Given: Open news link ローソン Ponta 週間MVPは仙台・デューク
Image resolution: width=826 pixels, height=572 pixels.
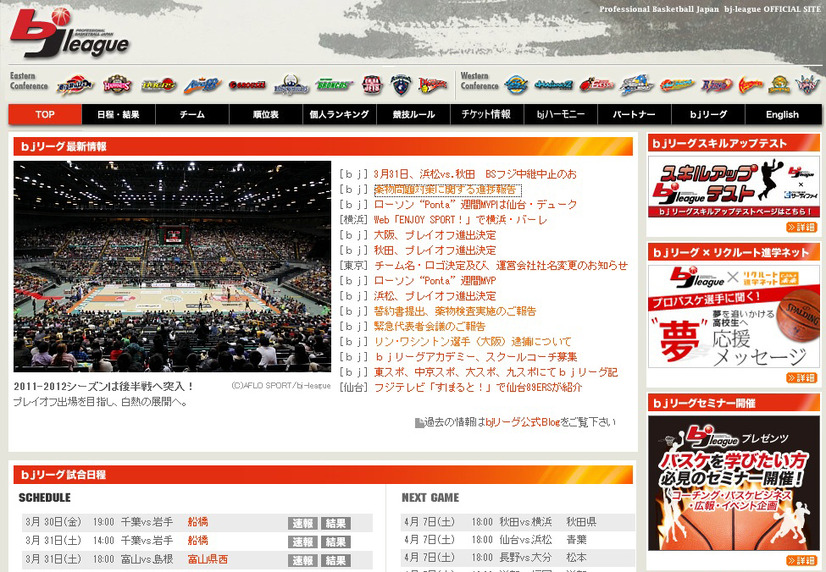Looking at the screenshot, I should click(x=475, y=204).
